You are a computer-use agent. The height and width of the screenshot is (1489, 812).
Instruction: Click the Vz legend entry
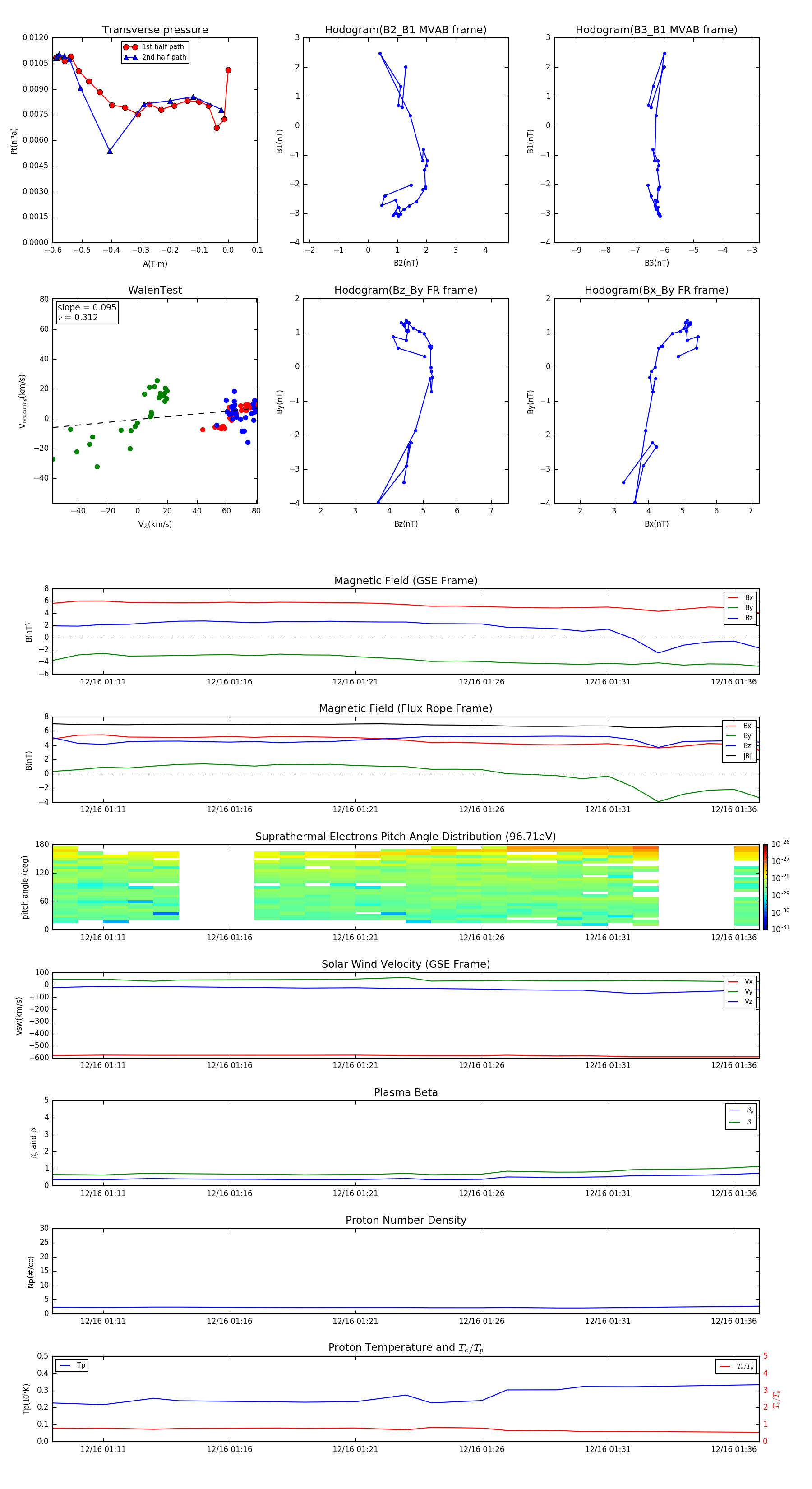click(x=740, y=1002)
